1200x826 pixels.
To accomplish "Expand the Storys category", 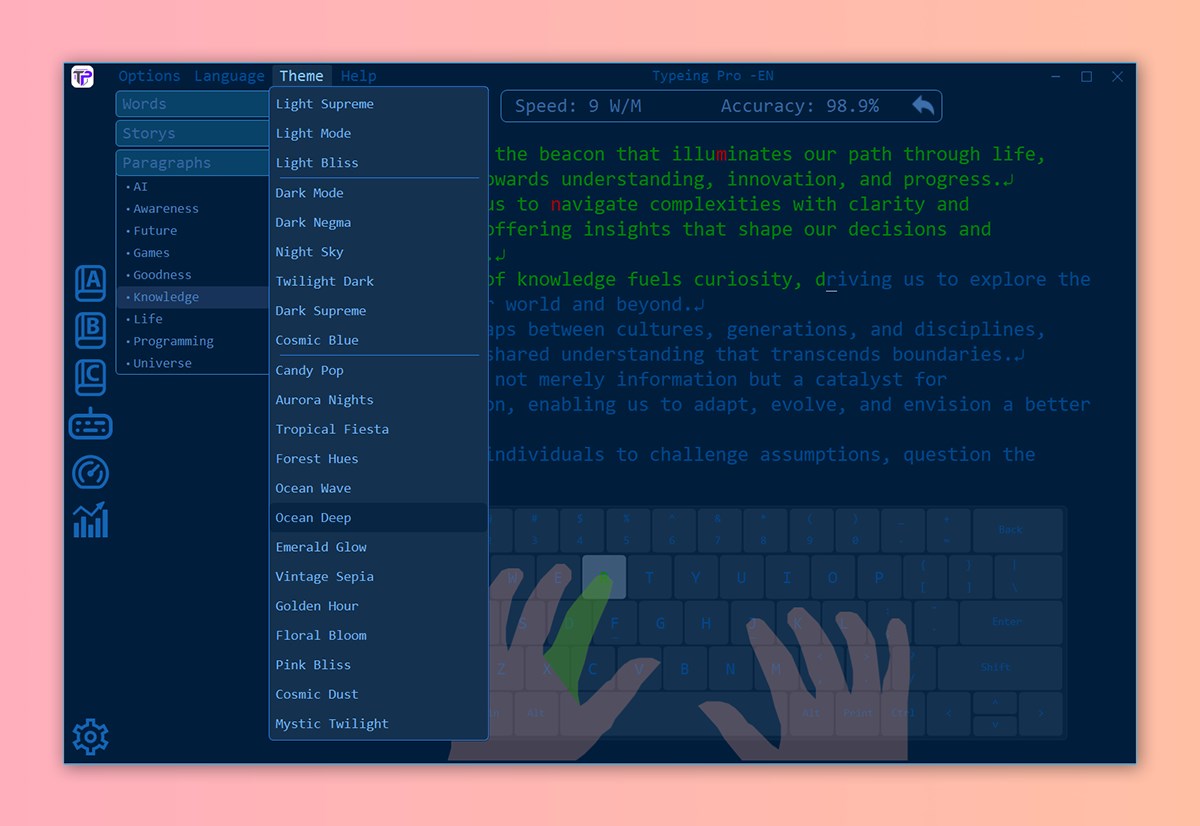I will [x=192, y=133].
